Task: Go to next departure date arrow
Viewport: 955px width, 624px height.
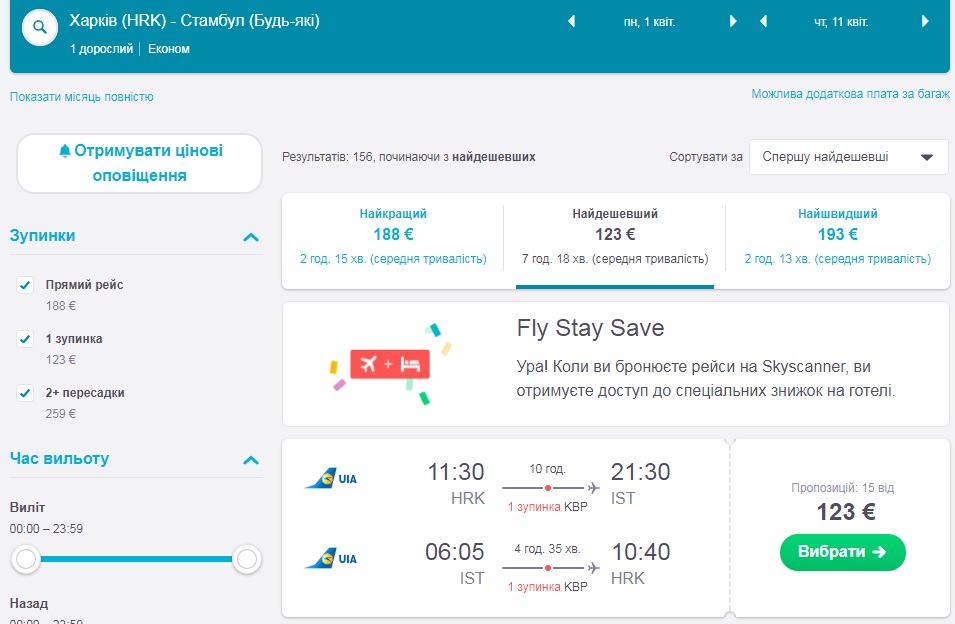Action: [733, 22]
